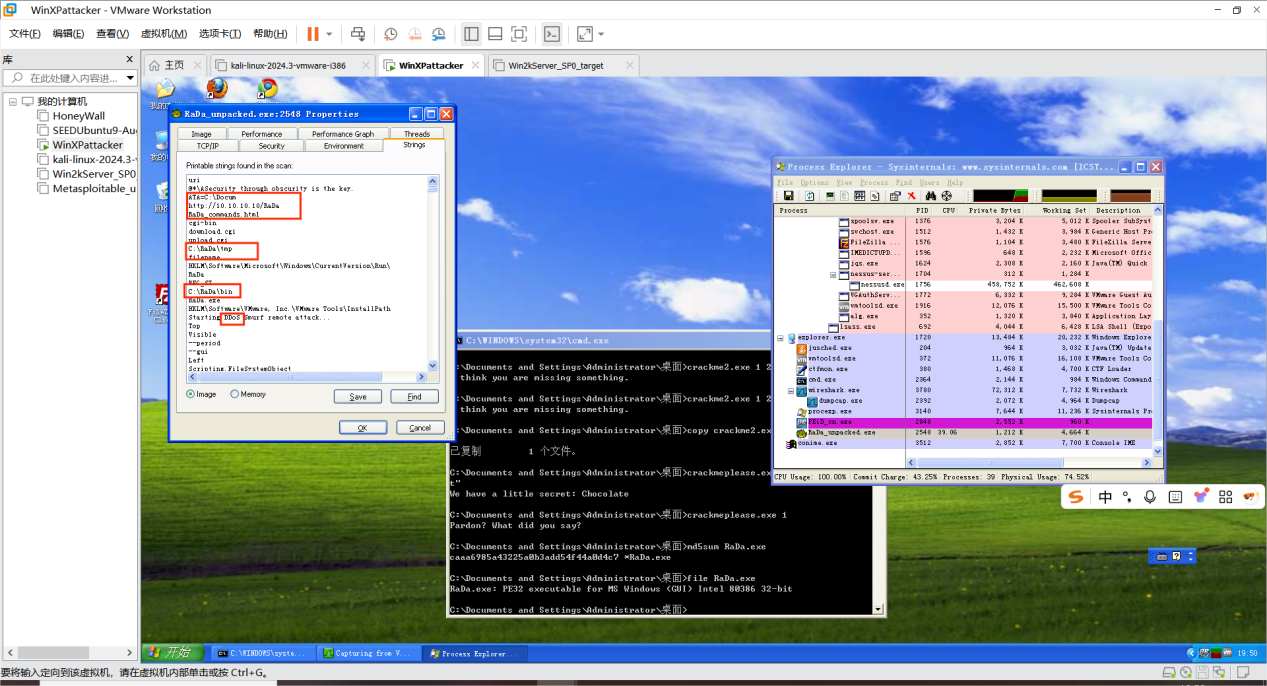Viewport: 1267px width, 686px height.
Task: Open the 文件(F) menu
Action: click(25, 34)
